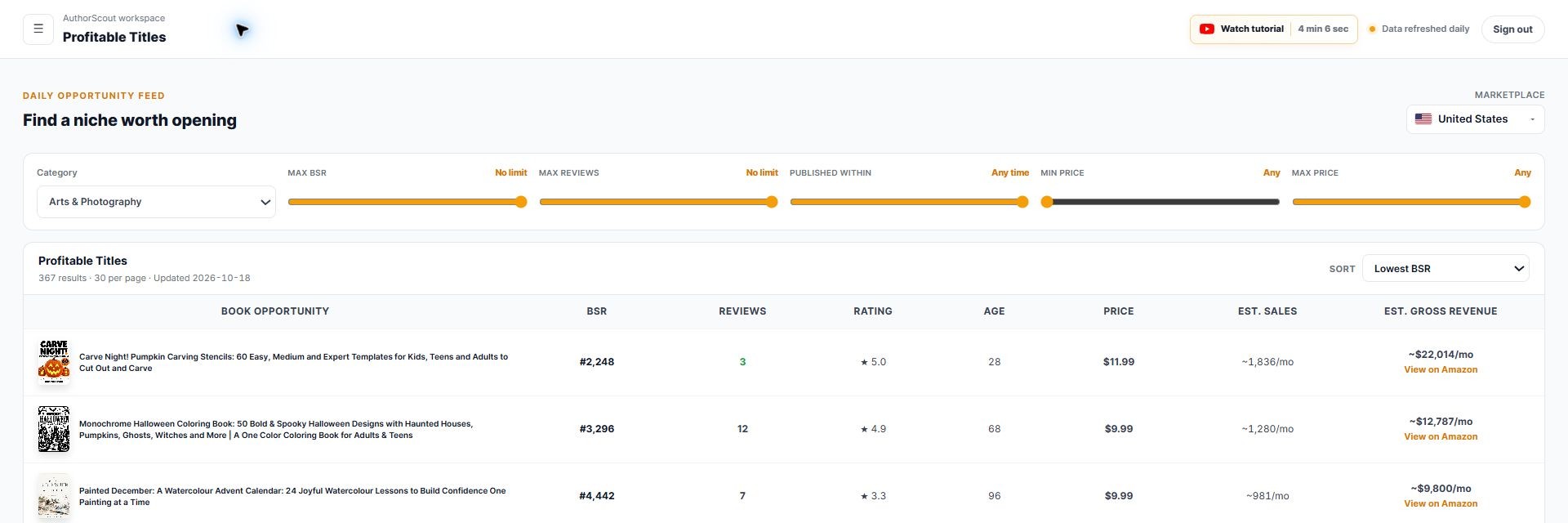Click gross revenue ~$9,800/mo
Screen dimensions: 1568x523
coord(1441,489)
